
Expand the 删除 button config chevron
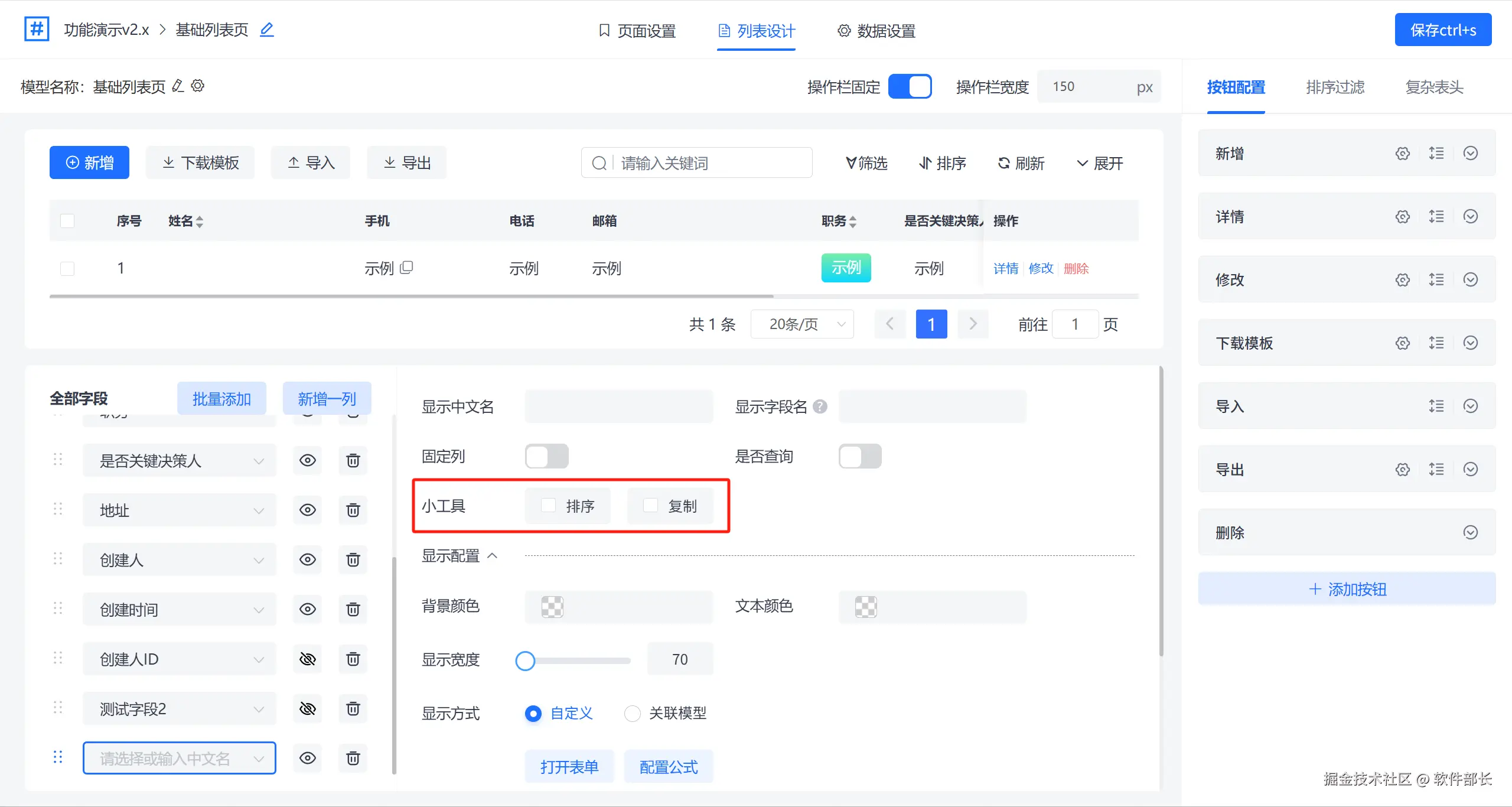coord(1470,533)
